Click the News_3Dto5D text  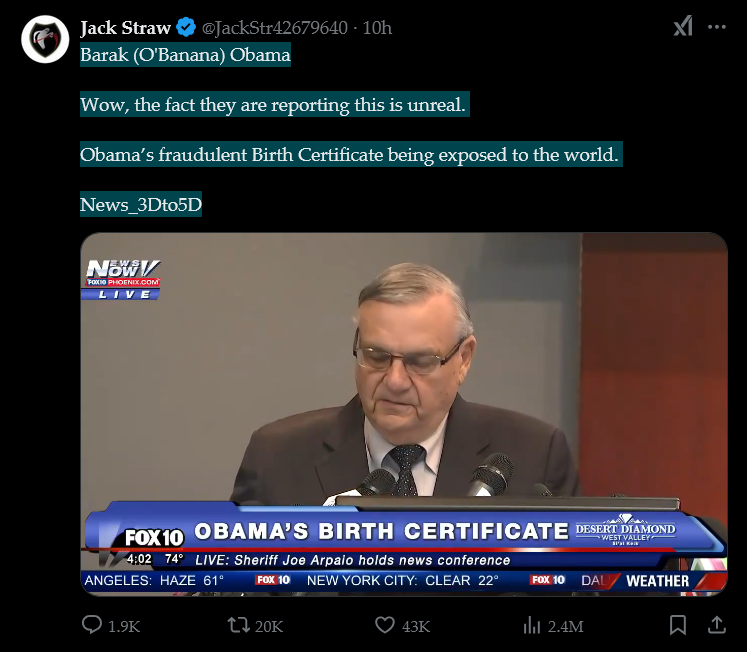pos(140,206)
